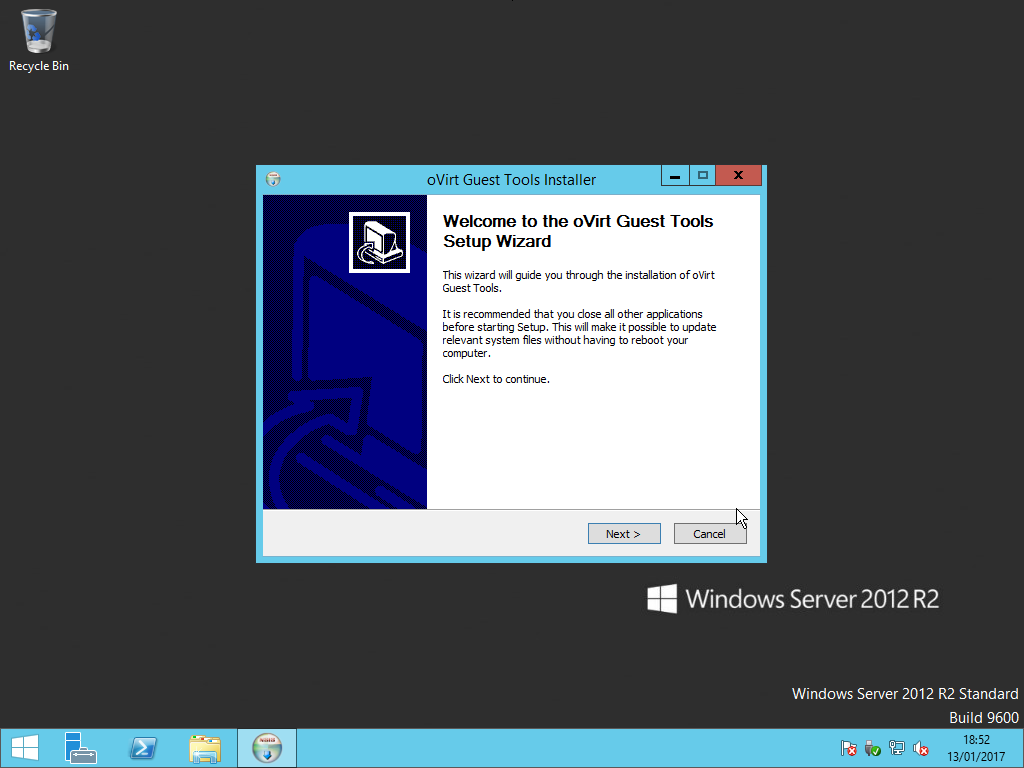Launch Server Manager from the taskbar
The height and width of the screenshot is (768, 1024).
tap(80, 748)
